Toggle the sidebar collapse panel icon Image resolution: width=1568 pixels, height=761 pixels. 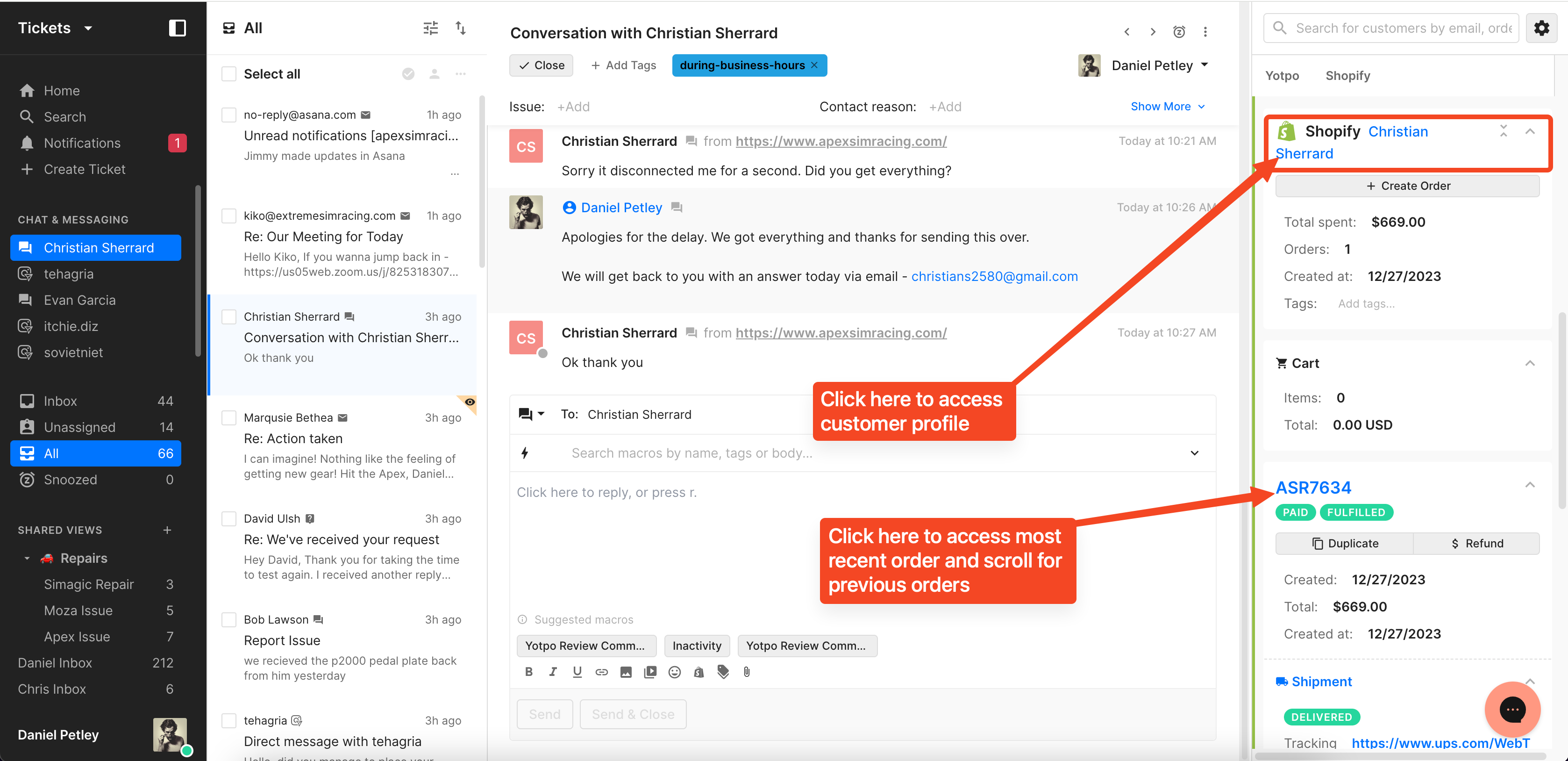177,28
